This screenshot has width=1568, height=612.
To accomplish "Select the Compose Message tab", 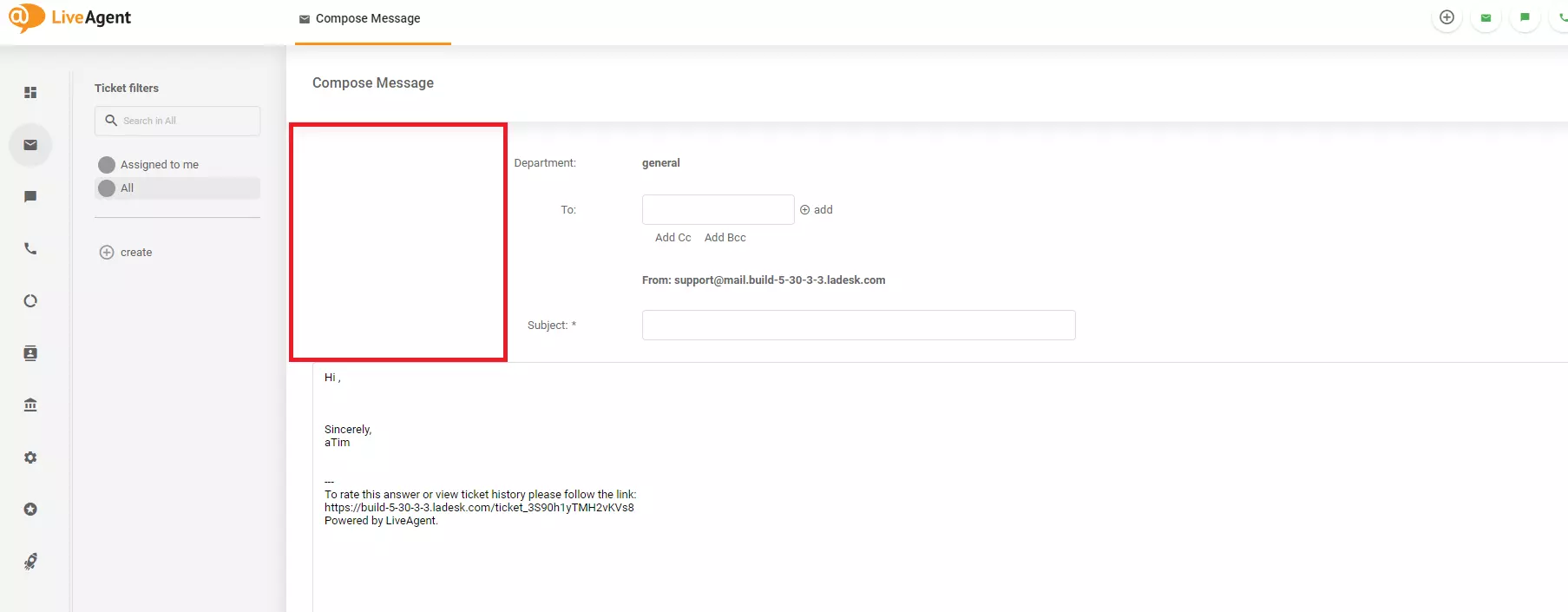I will click(367, 19).
